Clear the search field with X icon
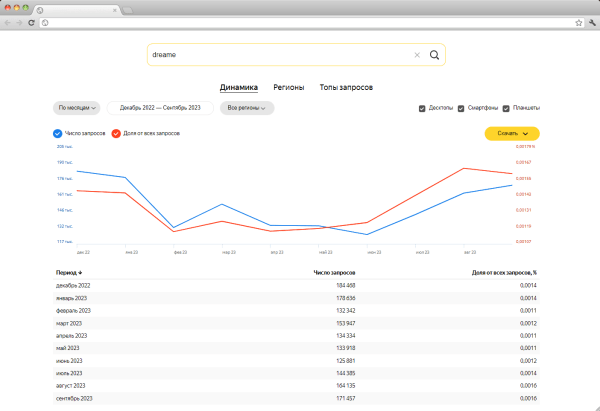The image size is (600, 411). click(x=416, y=55)
